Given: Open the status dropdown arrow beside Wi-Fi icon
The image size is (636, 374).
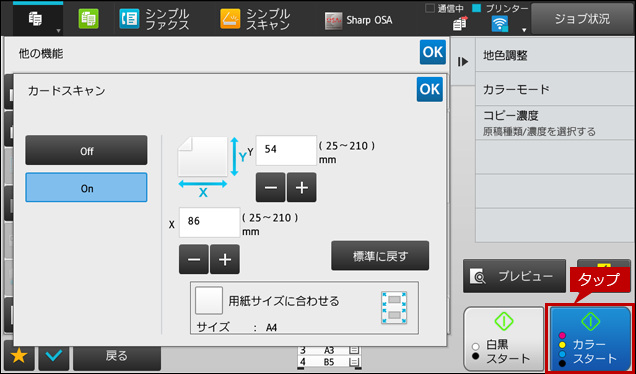Looking at the screenshot, I should 524,30.
